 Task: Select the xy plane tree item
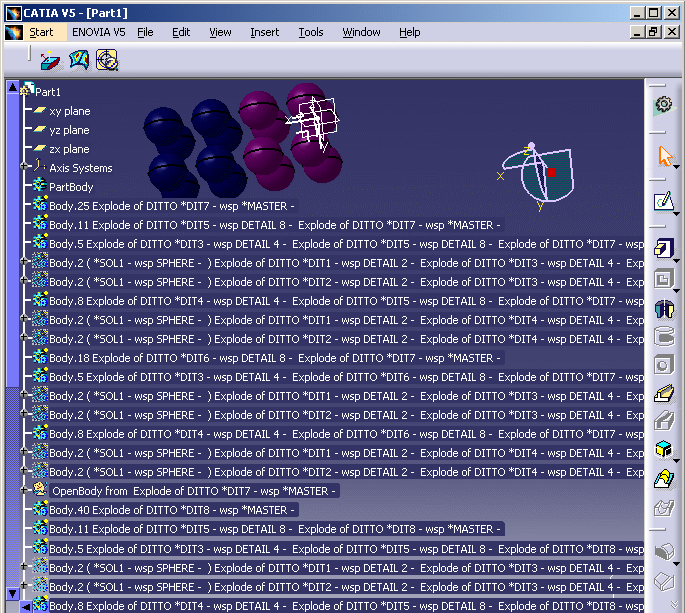point(69,111)
